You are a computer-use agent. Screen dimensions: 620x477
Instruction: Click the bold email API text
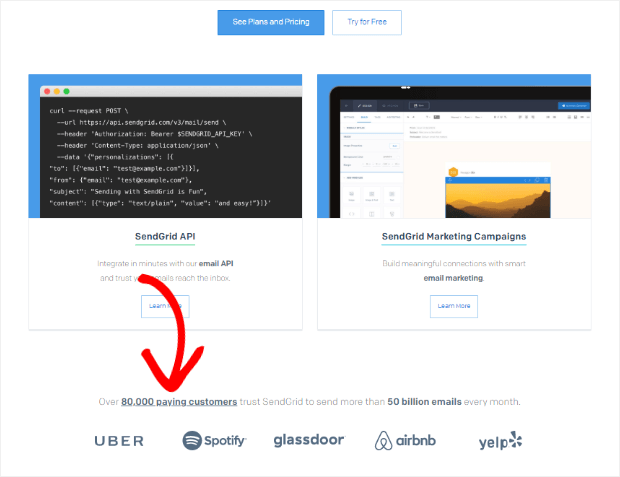coord(216,263)
